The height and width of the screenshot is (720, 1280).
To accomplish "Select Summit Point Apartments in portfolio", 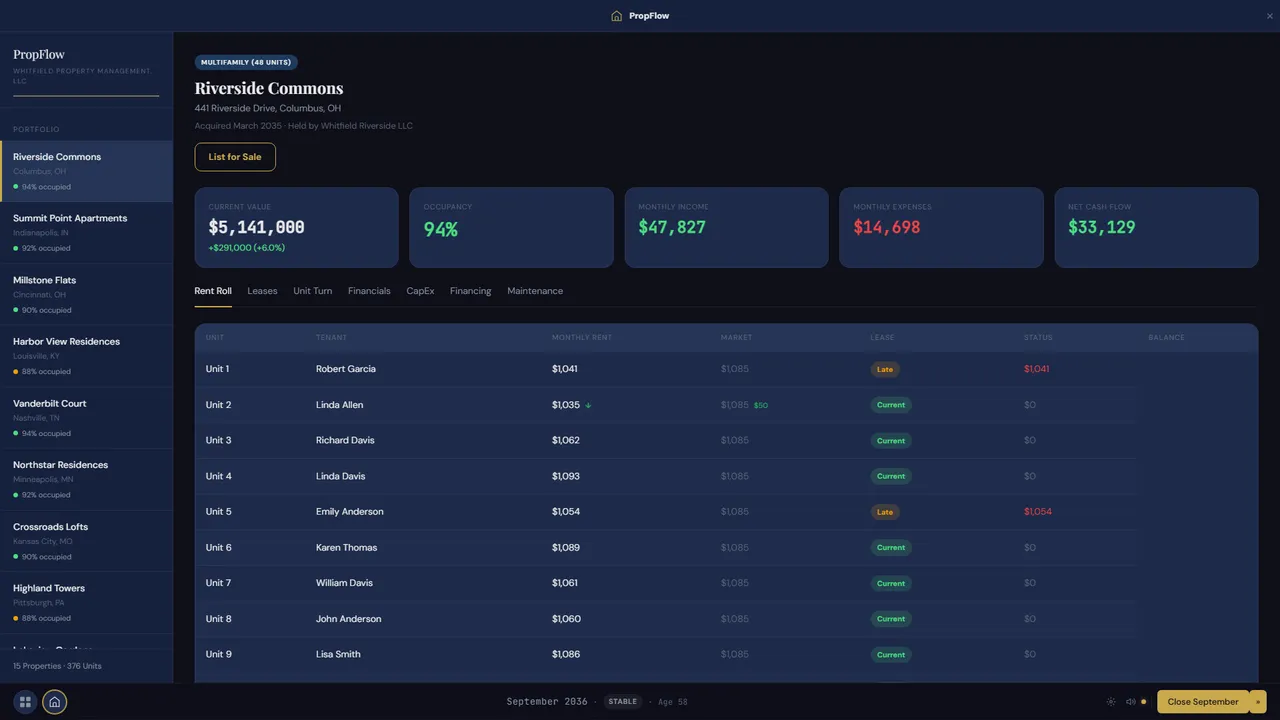I will pos(87,232).
